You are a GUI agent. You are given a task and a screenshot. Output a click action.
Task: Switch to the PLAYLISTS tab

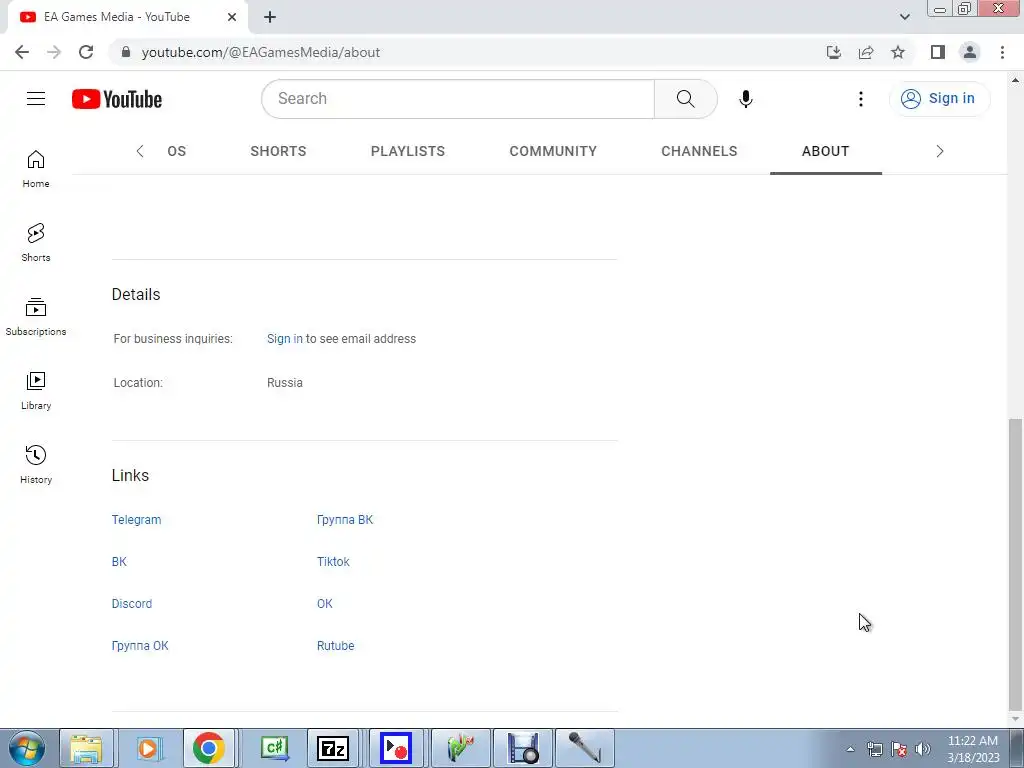click(408, 151)
